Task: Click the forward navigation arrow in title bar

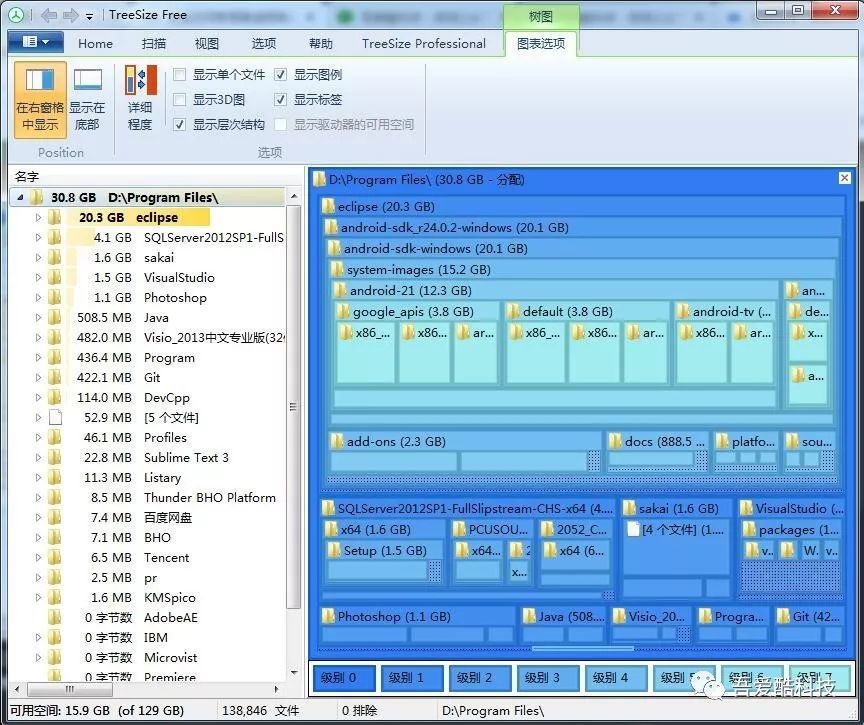Action: point(71,15)
